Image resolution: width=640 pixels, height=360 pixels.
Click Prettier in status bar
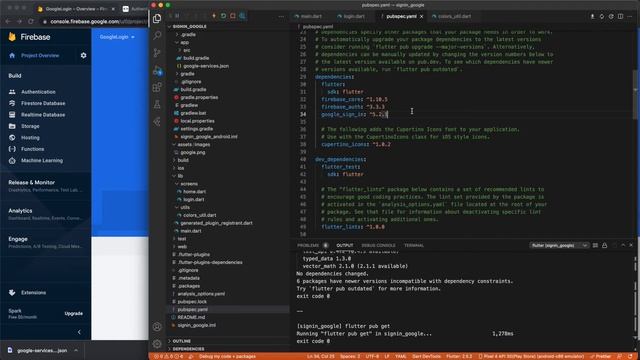(x=601, y=356)
